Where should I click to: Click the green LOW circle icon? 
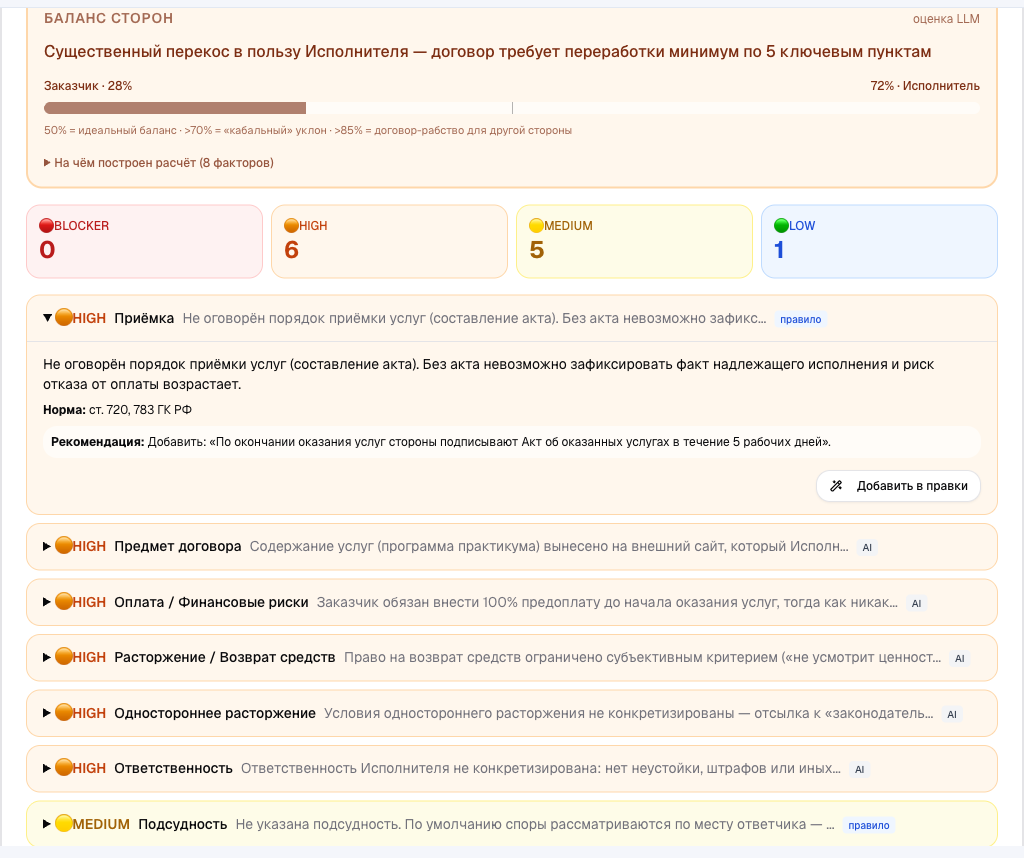point(781,226)
